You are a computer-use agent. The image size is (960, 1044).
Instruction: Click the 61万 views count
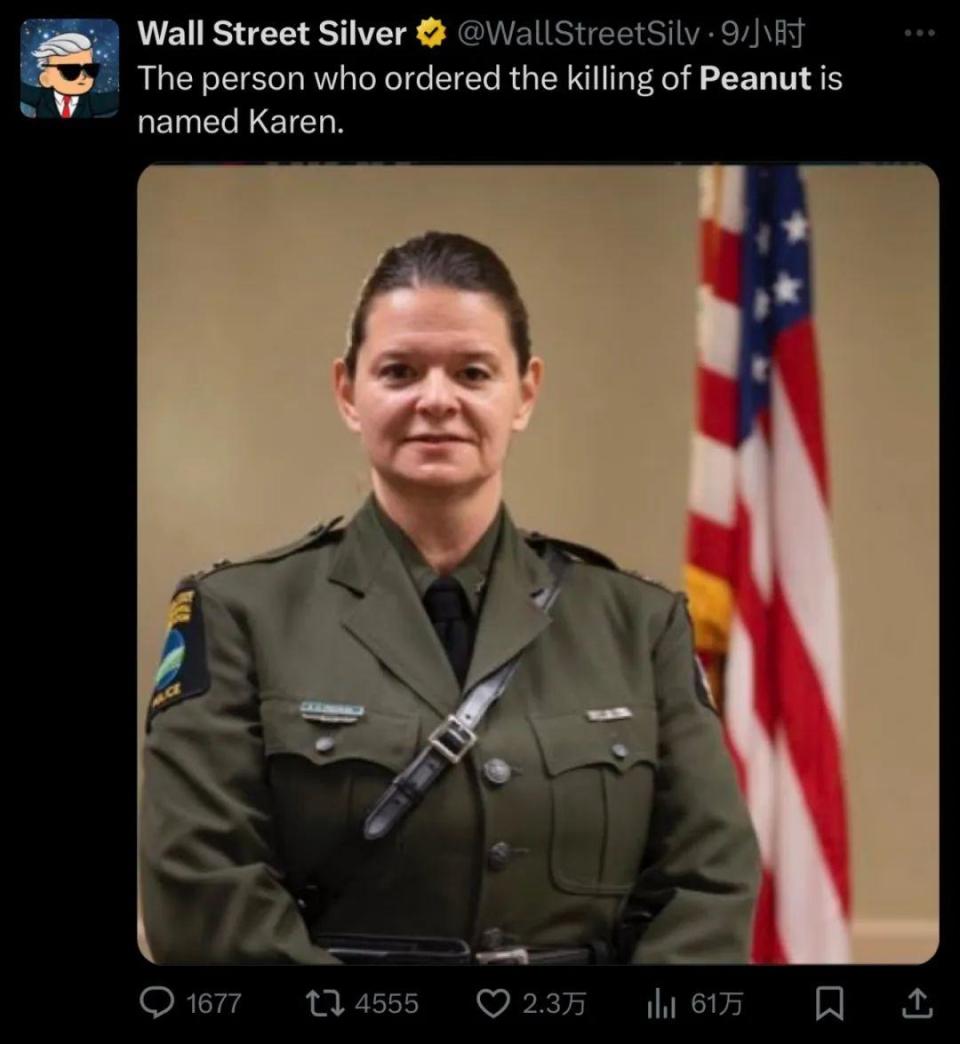click(x=716, y=1004)
